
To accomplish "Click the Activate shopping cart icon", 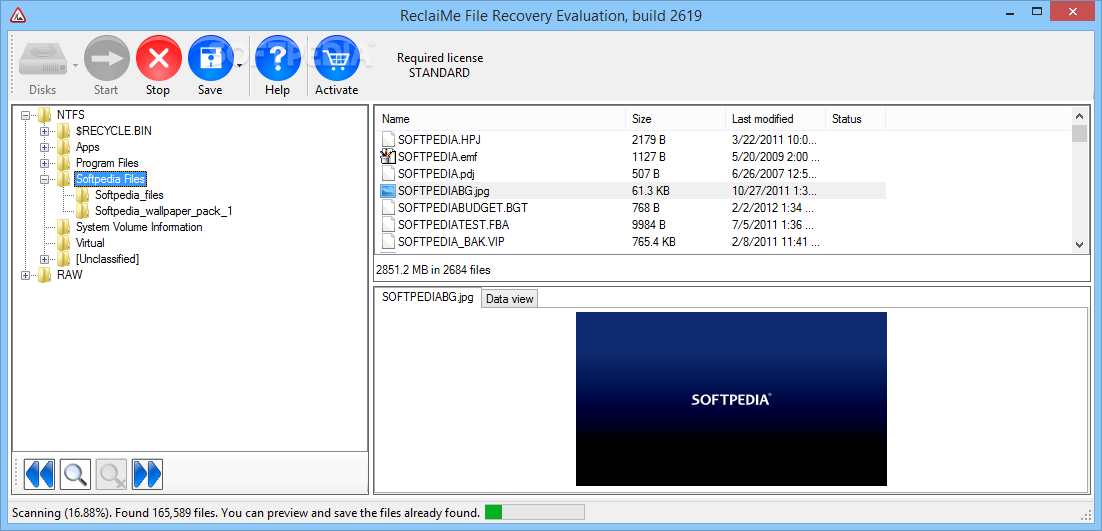I will tap(337, 59).
